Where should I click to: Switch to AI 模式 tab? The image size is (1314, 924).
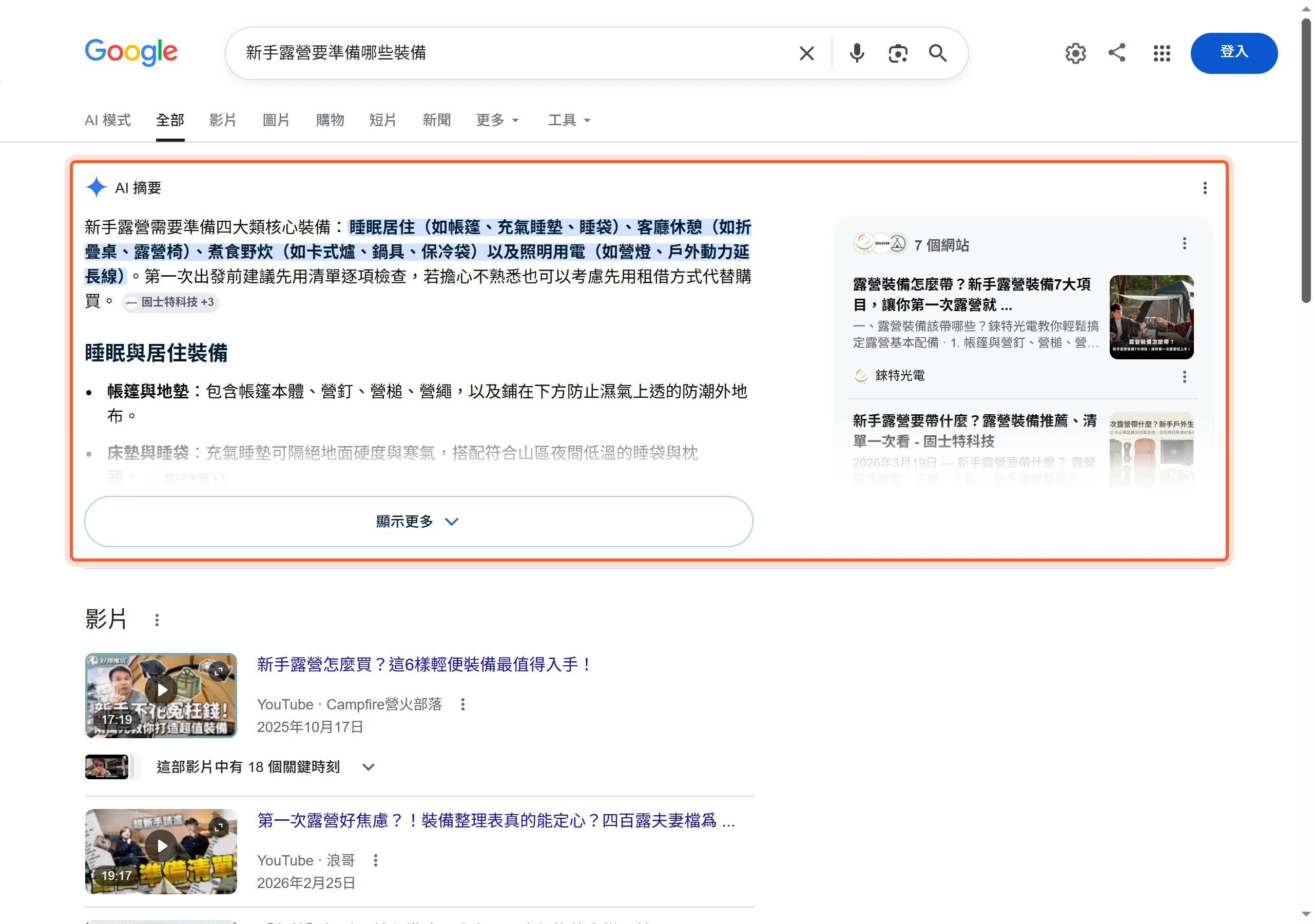(108, 120)
